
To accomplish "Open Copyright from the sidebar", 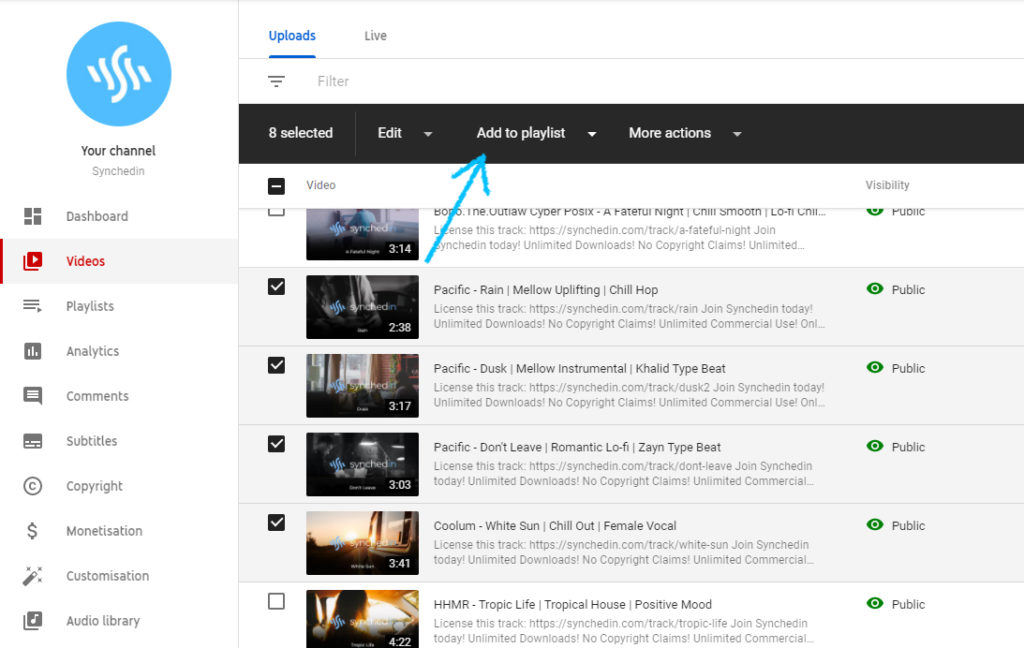I will (x=95, y=486).
